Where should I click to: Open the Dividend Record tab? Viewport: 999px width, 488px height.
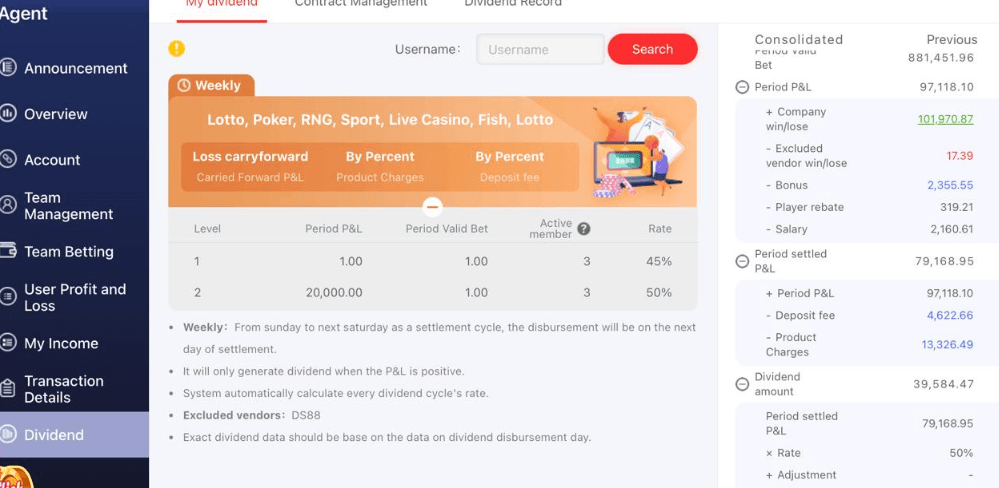[x=513, y=4]
